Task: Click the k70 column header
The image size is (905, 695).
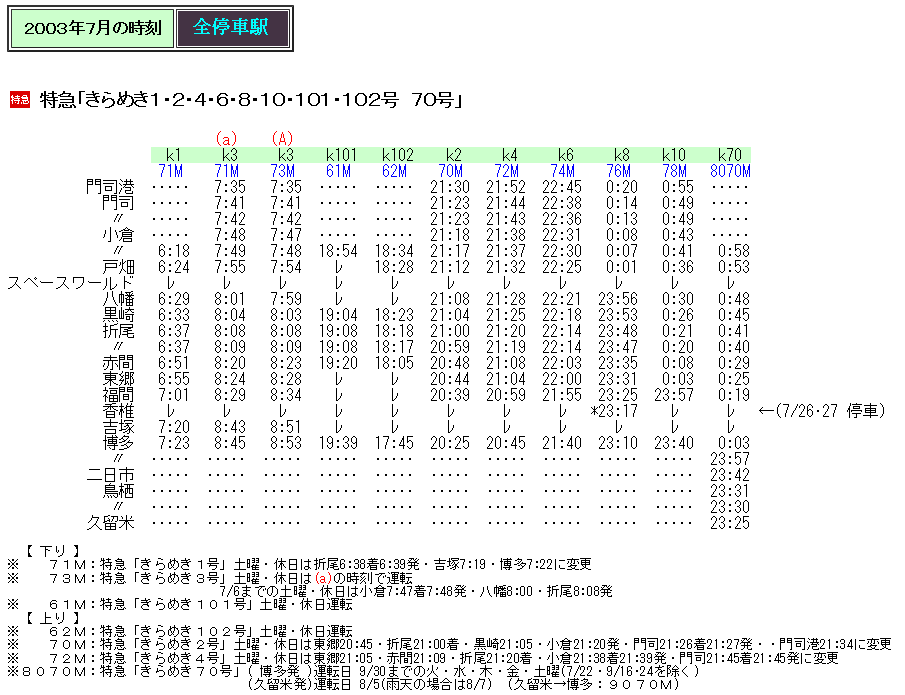Action: pos(730,155)
